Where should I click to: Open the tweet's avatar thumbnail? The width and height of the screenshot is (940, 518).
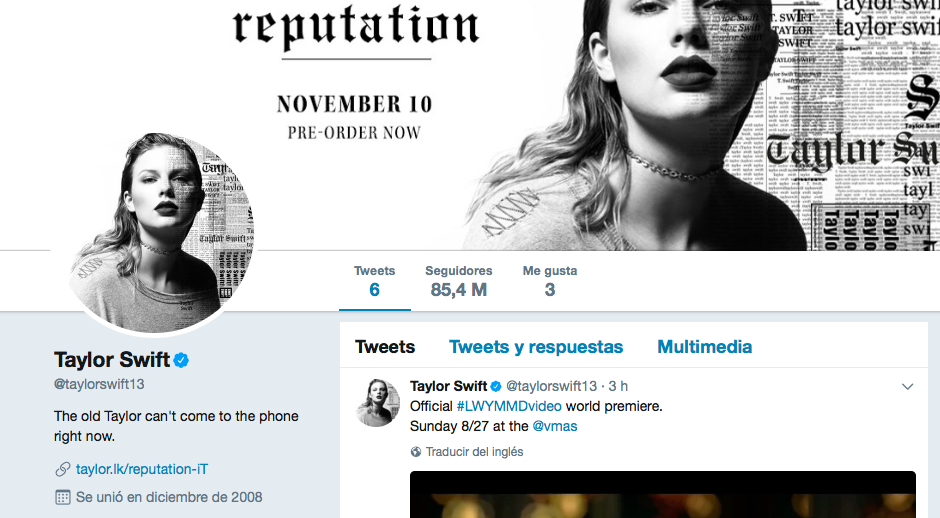[379, 403]
